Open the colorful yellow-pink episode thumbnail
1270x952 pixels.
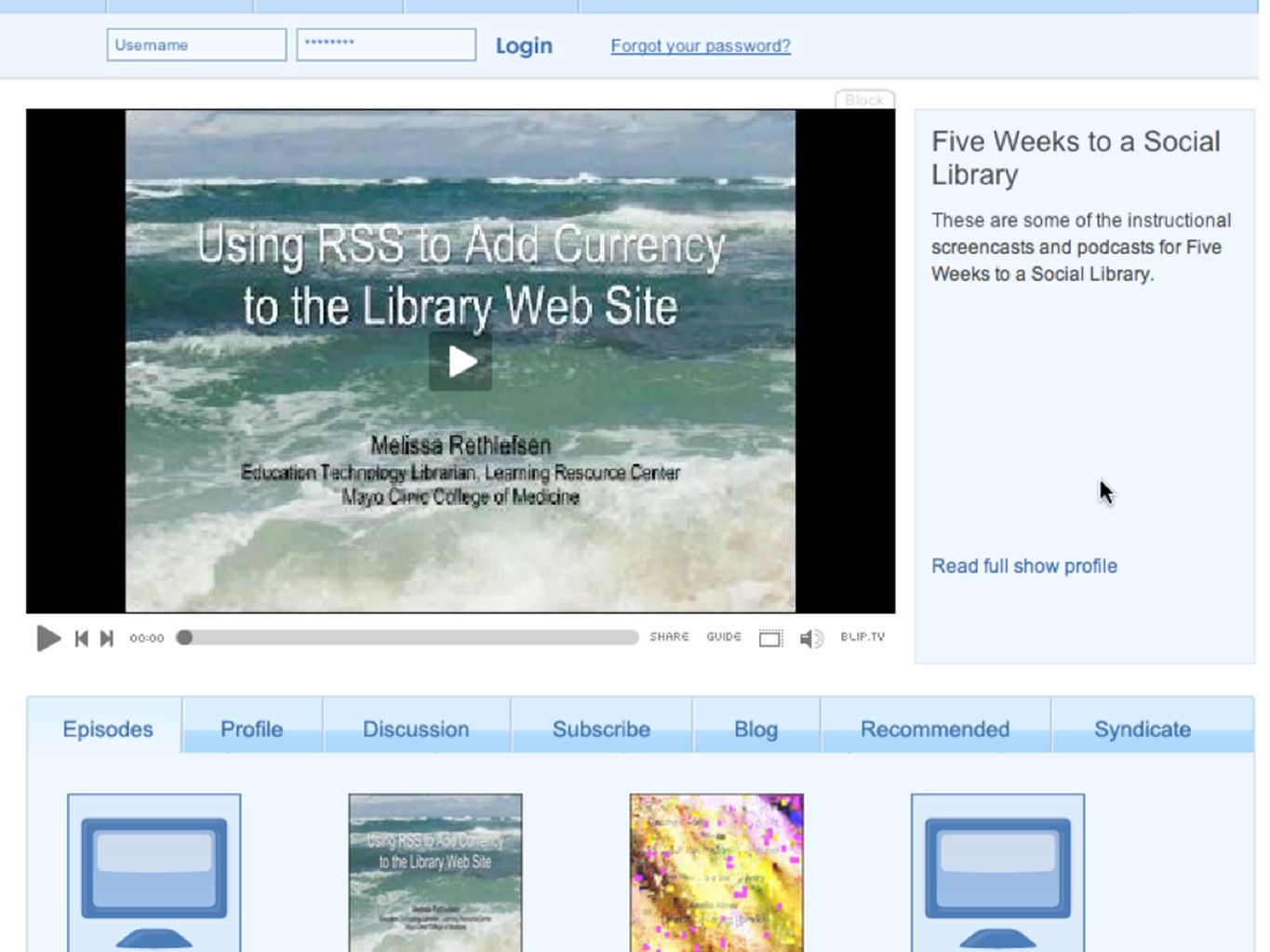pyautogui.click(x=716, y=873)
